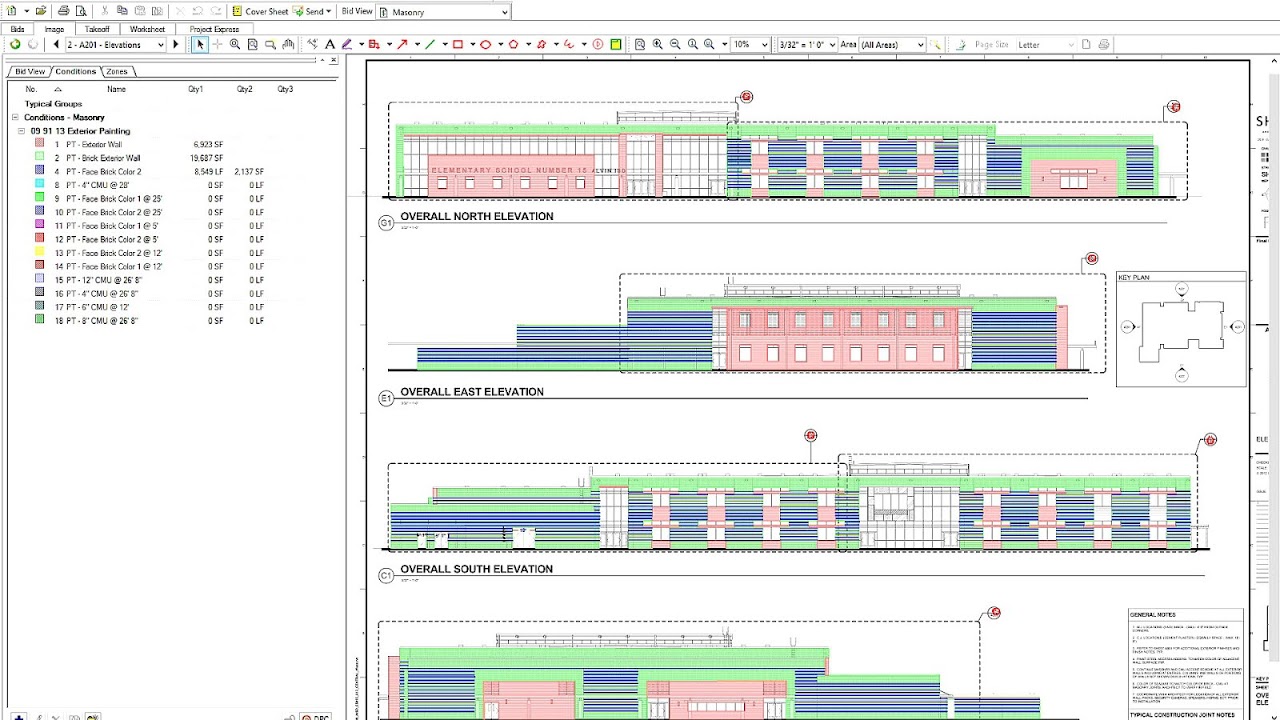This screenshot has height=720, width=1280.
Task: Go to previous page arrow
Action: point(56,44)
